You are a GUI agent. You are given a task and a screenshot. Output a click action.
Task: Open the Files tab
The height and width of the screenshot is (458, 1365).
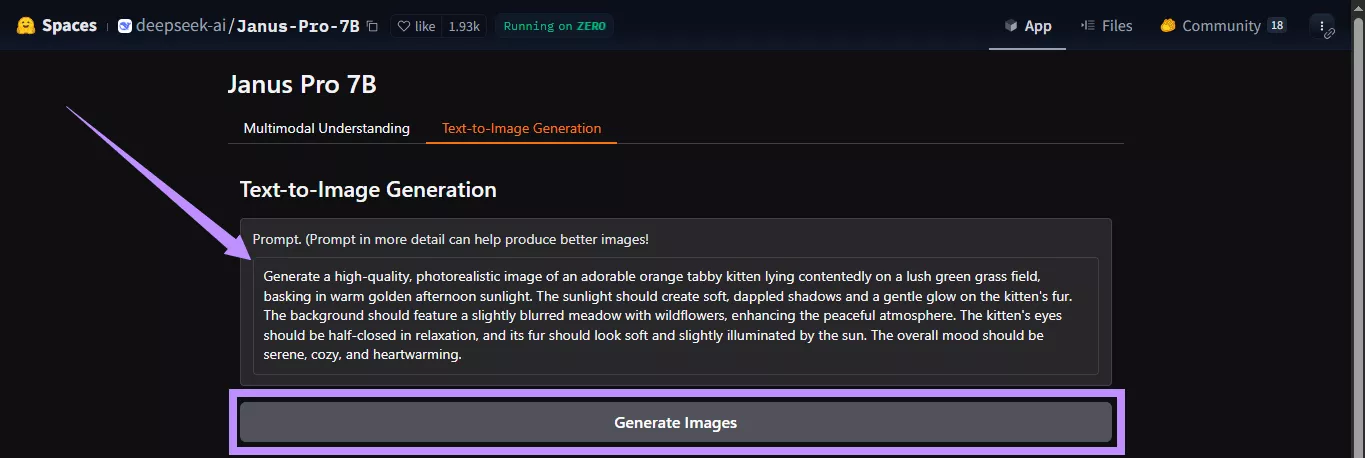pyautogui.click(x=1106, y=26)
